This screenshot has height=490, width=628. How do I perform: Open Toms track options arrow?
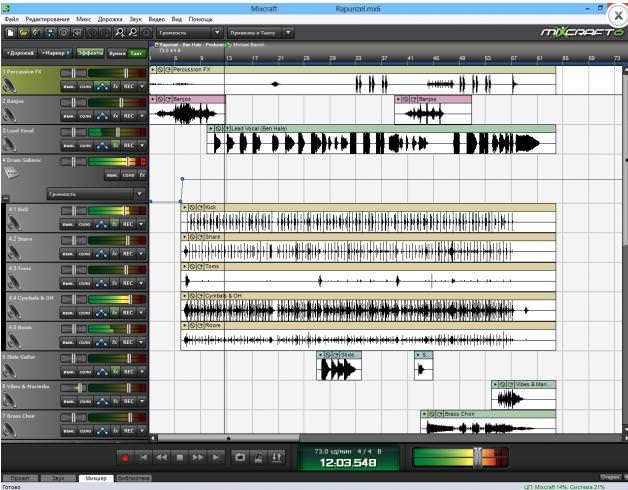[x=141, y=283]
